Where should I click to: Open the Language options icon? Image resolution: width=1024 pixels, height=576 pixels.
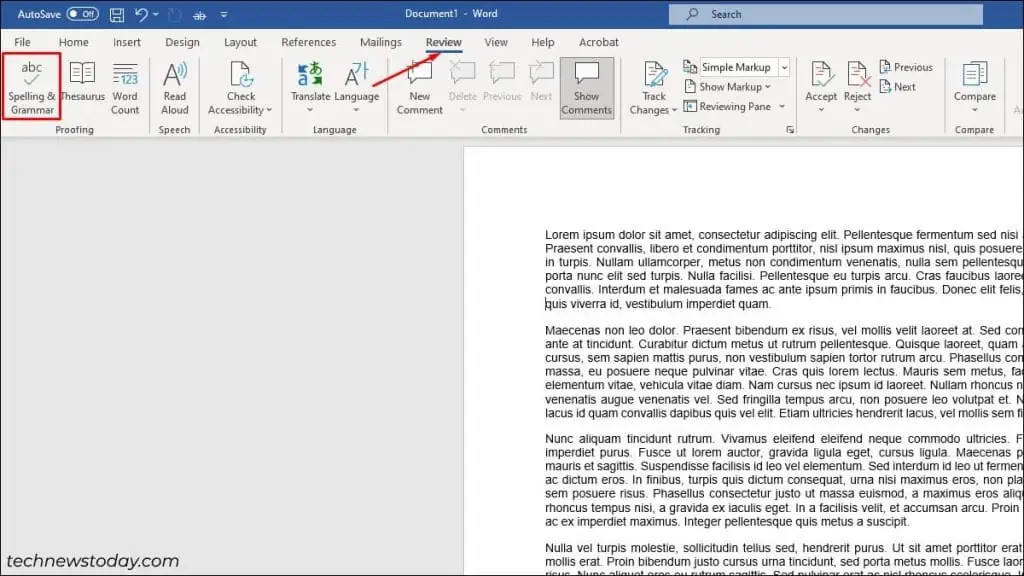click(357, 82)
